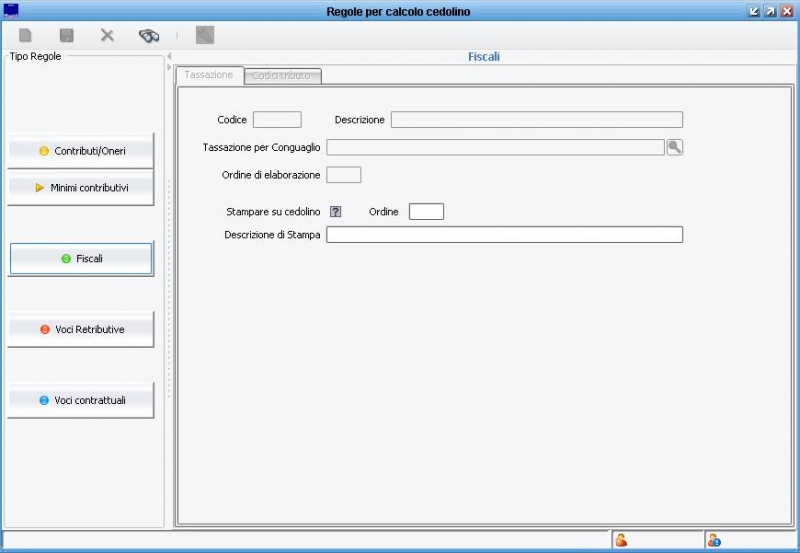This screenshot has width=800, height=553.
Task: Click the Delete X icon in toolbar
Action: tap(107, 35)
